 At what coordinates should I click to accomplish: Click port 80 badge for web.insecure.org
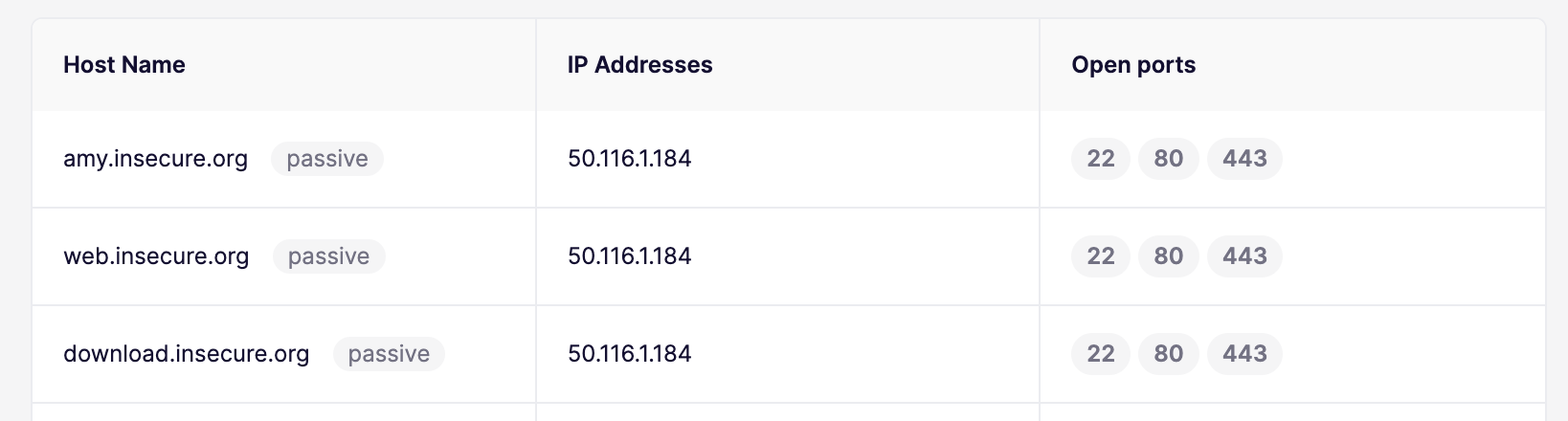(x=1168, y=256)
